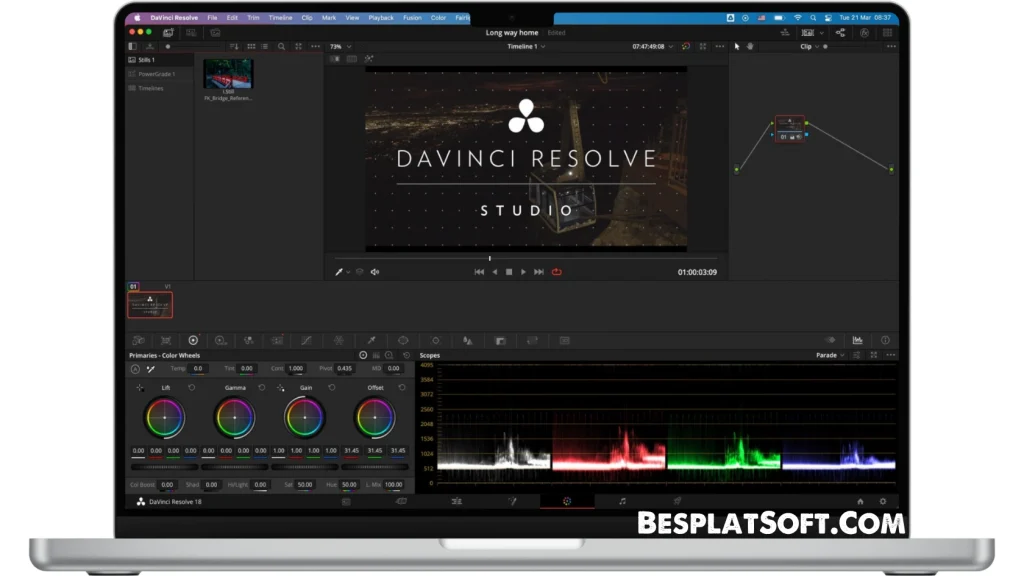This screenshot has height=576, width=1024.
Task: Open the Color menu in the menu bar
Action: point(439,16)
